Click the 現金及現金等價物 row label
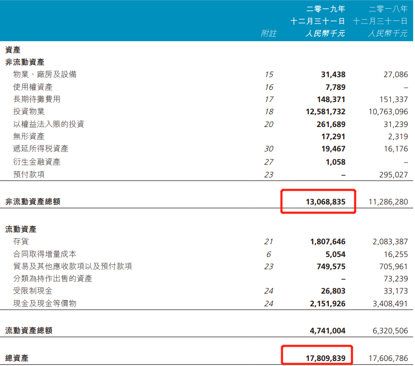The width and height of the screenshot is (415, 366). point(45,304)
